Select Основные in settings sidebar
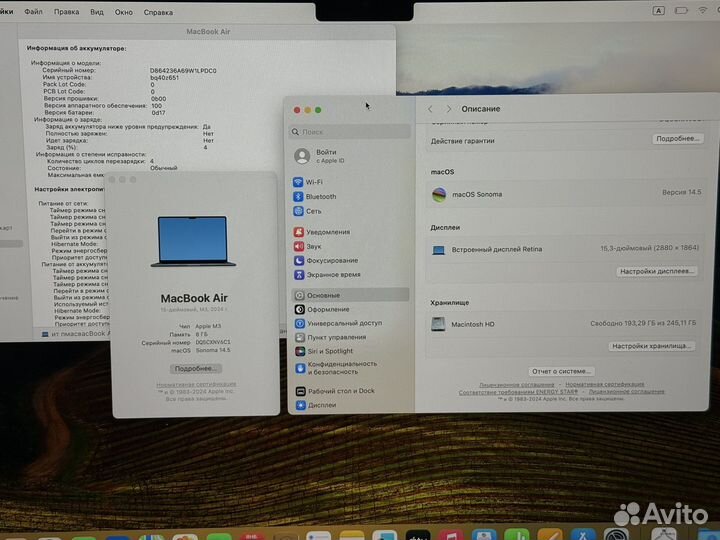Viewport: 720px width, 540px height. (x=350, y=295)
